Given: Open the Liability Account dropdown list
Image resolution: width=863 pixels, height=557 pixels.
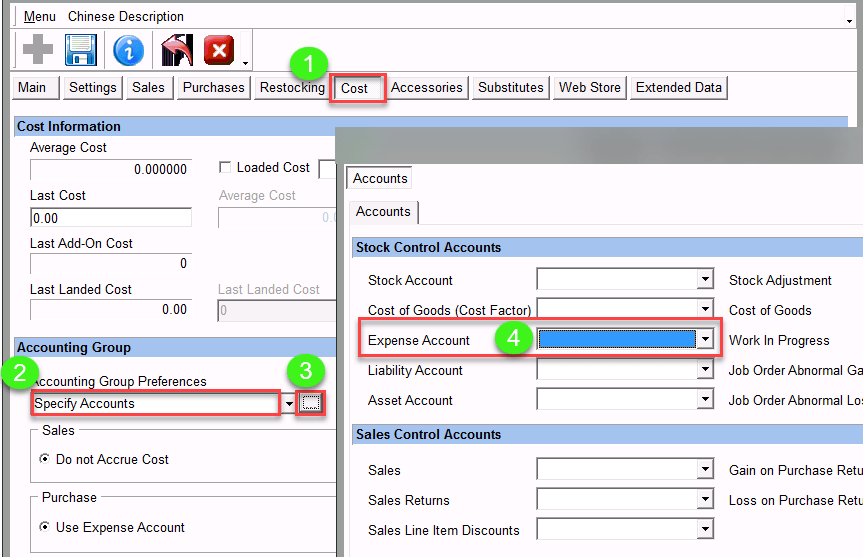Looking at the screenshot, I should point(705,370).
